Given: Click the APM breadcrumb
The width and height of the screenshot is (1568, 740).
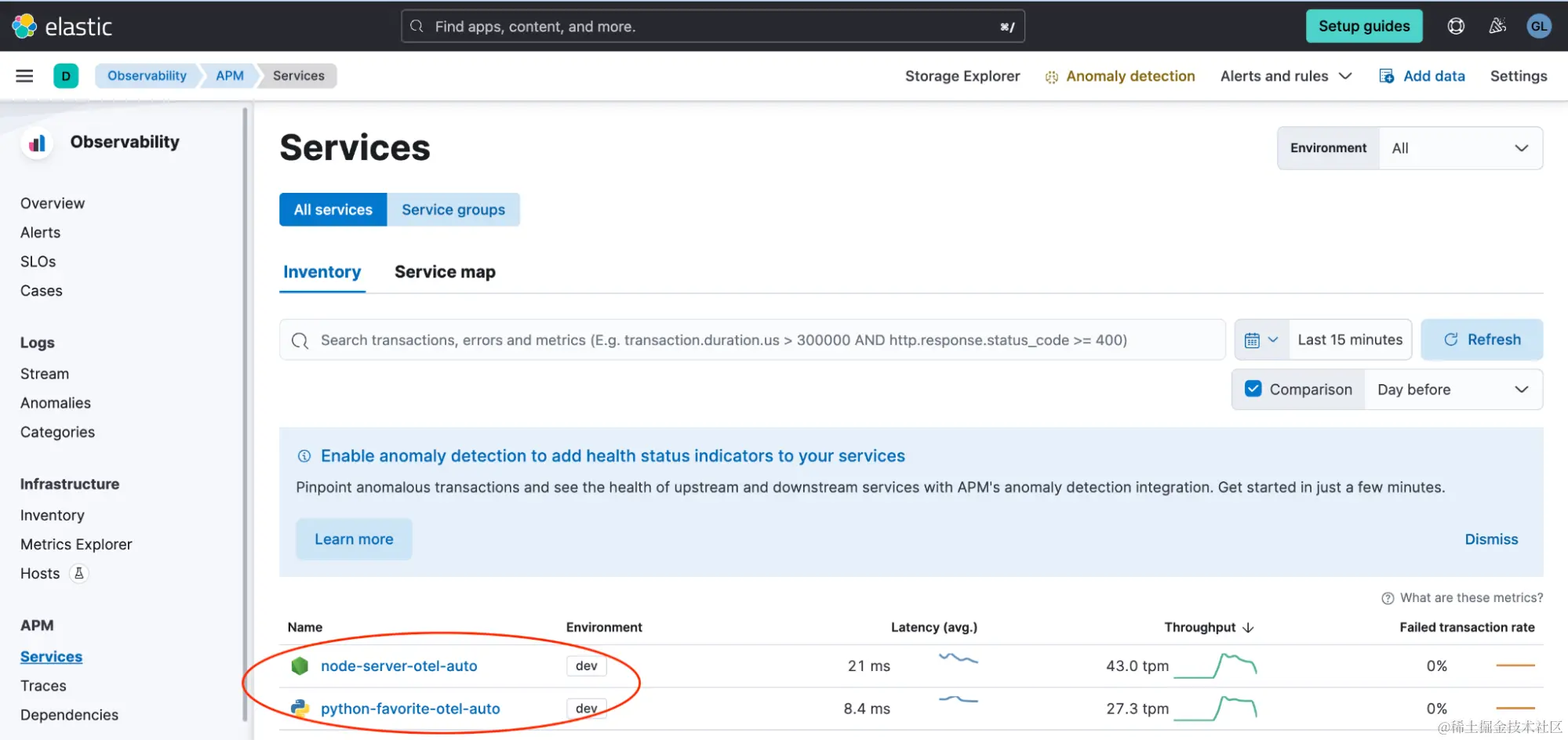Looking at the screenshot, I should [x=230, y=76].
